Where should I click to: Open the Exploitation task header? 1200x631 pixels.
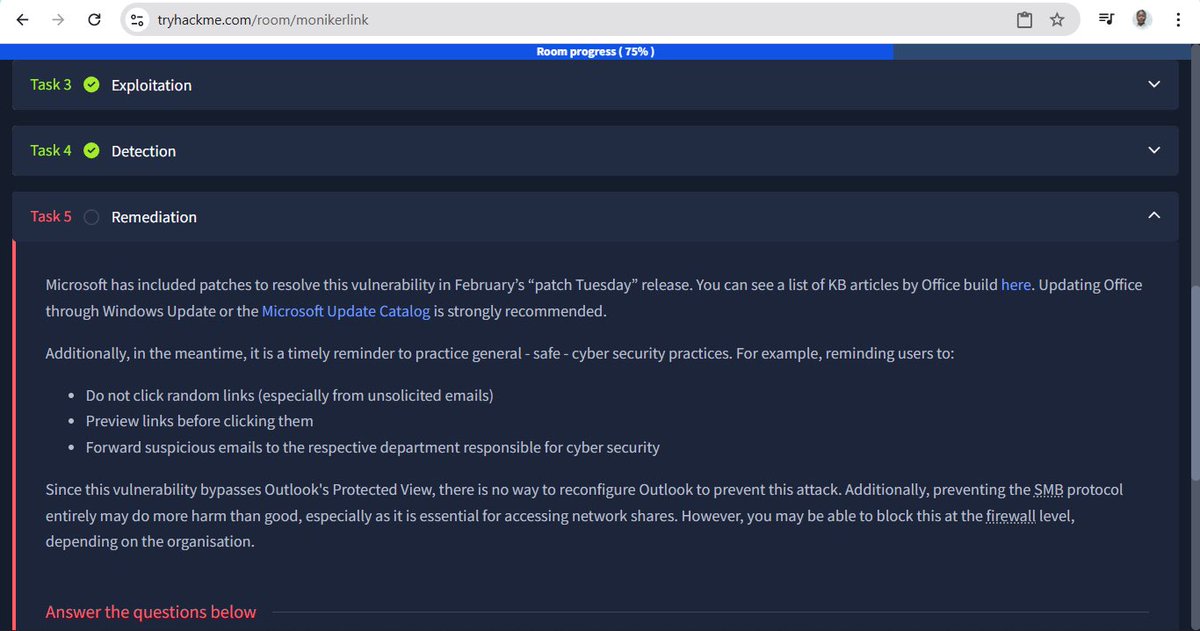(595, 85)
